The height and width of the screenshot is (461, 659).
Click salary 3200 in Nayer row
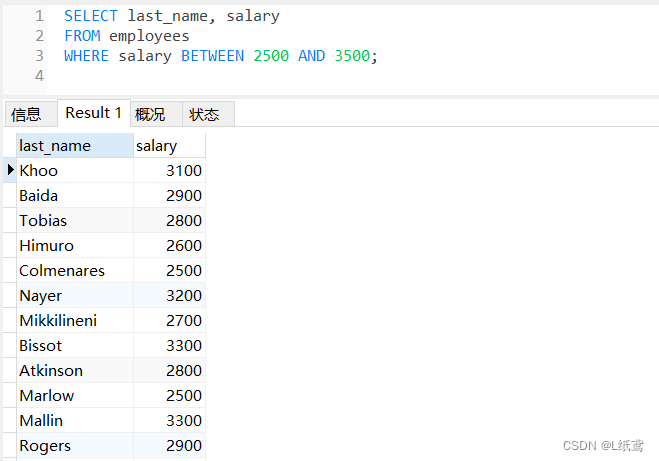pyautogui.click(x=169, y=295)
